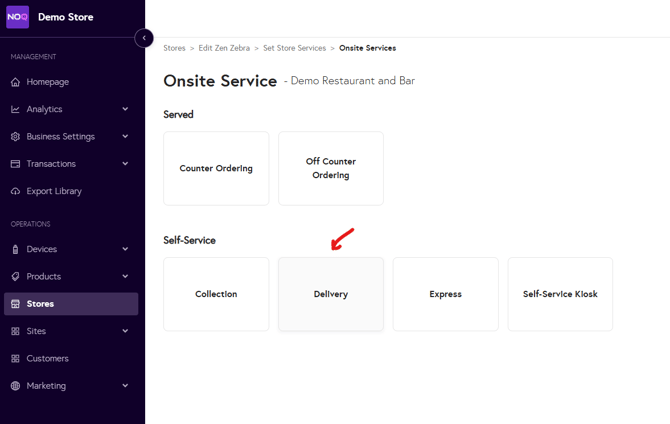The height and width of the screenshot is (424, 670).
Task: Click the Analytics chart icon
Action: tap(15, 109)
